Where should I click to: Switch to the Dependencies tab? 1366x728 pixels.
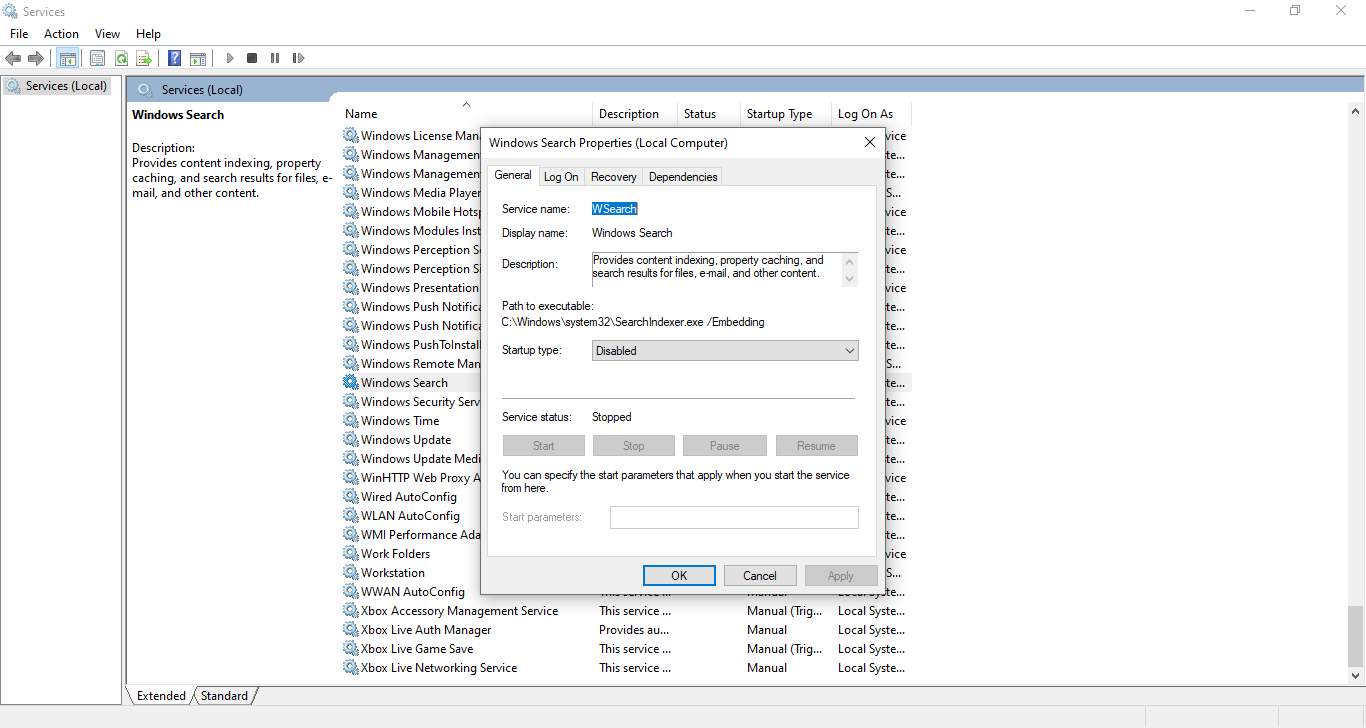click(x=683, y=177)
